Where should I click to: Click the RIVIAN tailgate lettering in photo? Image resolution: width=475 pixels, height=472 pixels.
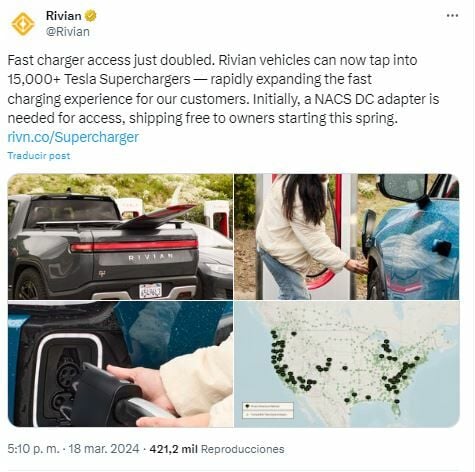[x=151, y=257]
